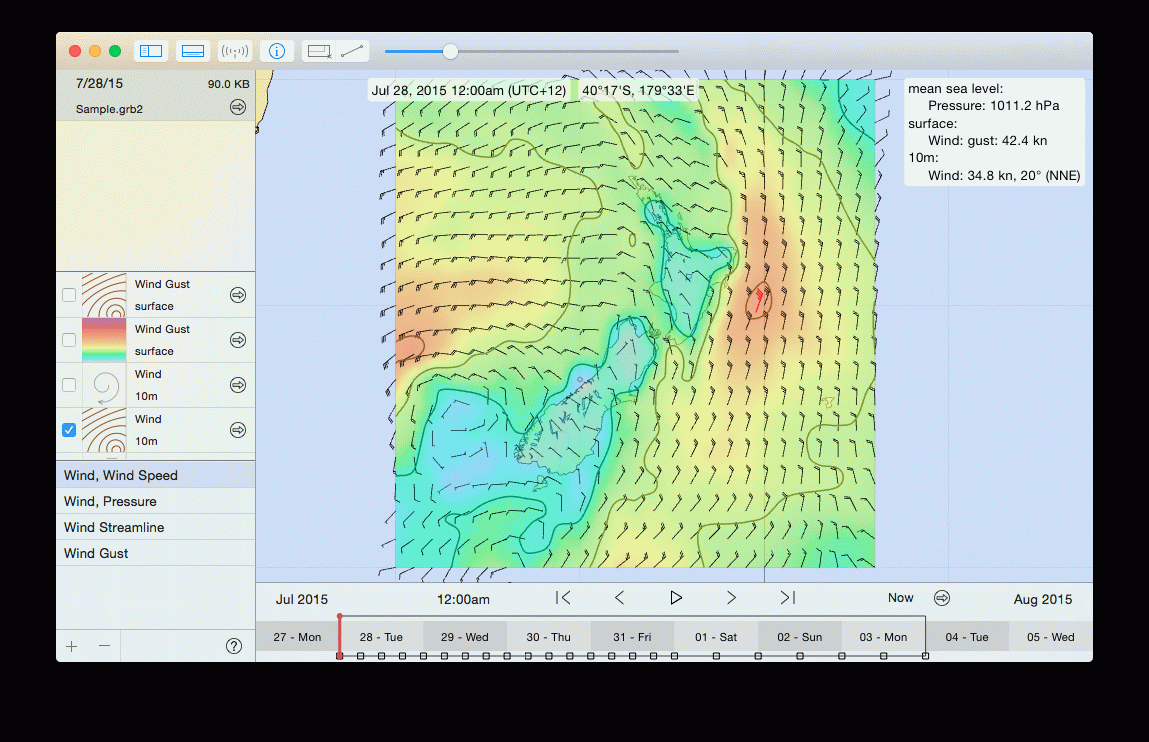Image resolution: width=1149 pixels, height=742 pixels.
Task: Click the toolbar zoom slider handle
Action: pyautogui.click(x=450, y=51)
